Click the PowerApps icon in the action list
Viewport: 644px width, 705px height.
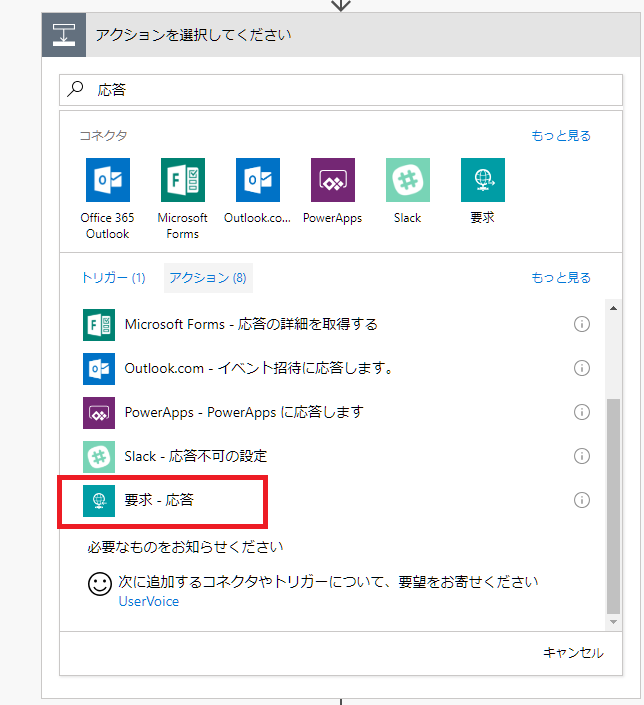point(99,413)
